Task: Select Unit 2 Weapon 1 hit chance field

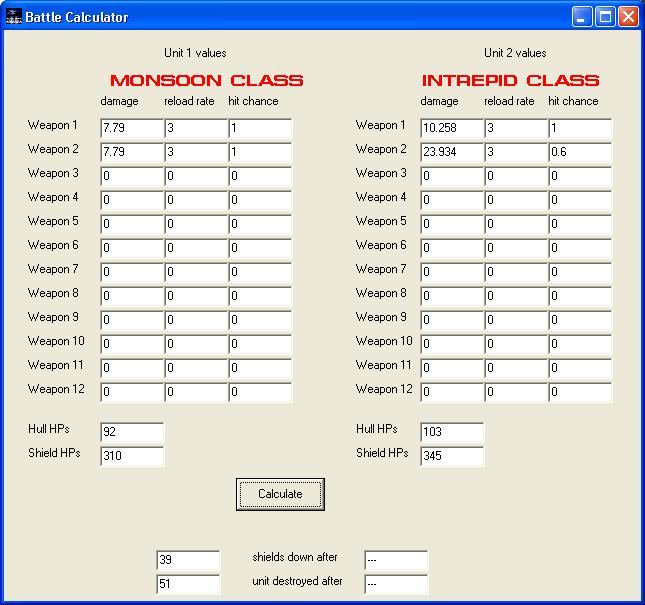Action: coord(580,128)
